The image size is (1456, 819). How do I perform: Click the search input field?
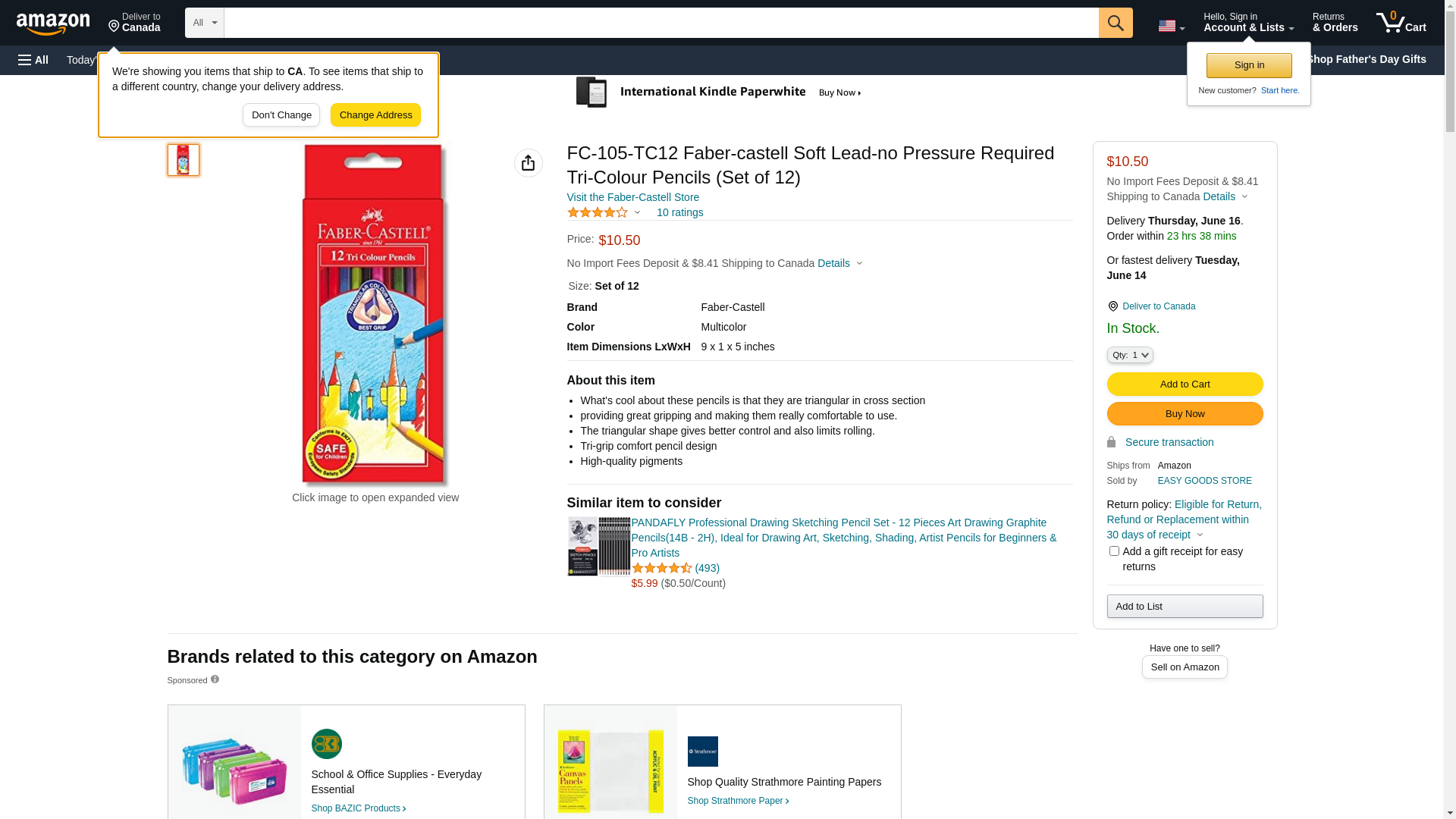661,23
